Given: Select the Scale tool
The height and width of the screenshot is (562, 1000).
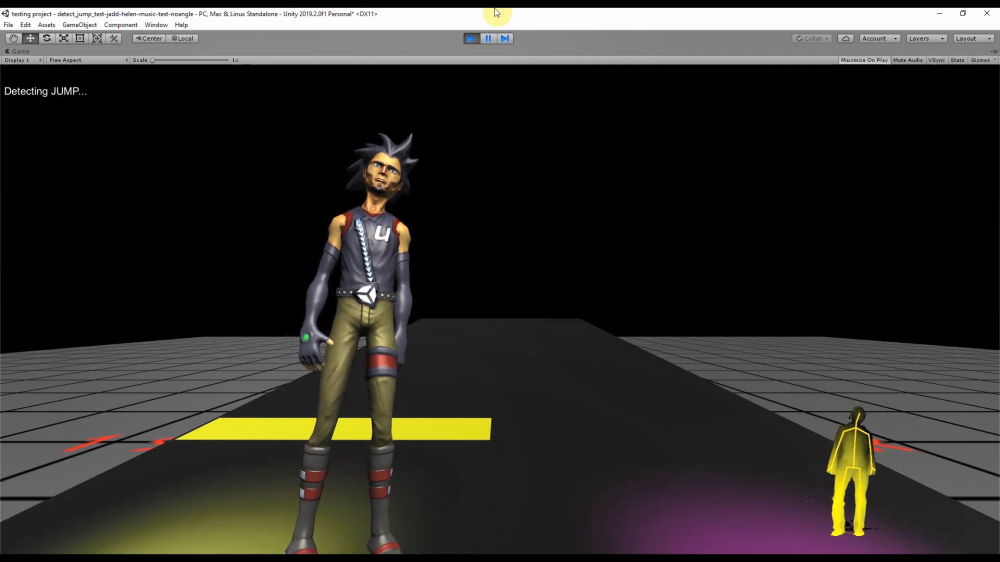Looking at the screenshot, I should click(64, 38).
